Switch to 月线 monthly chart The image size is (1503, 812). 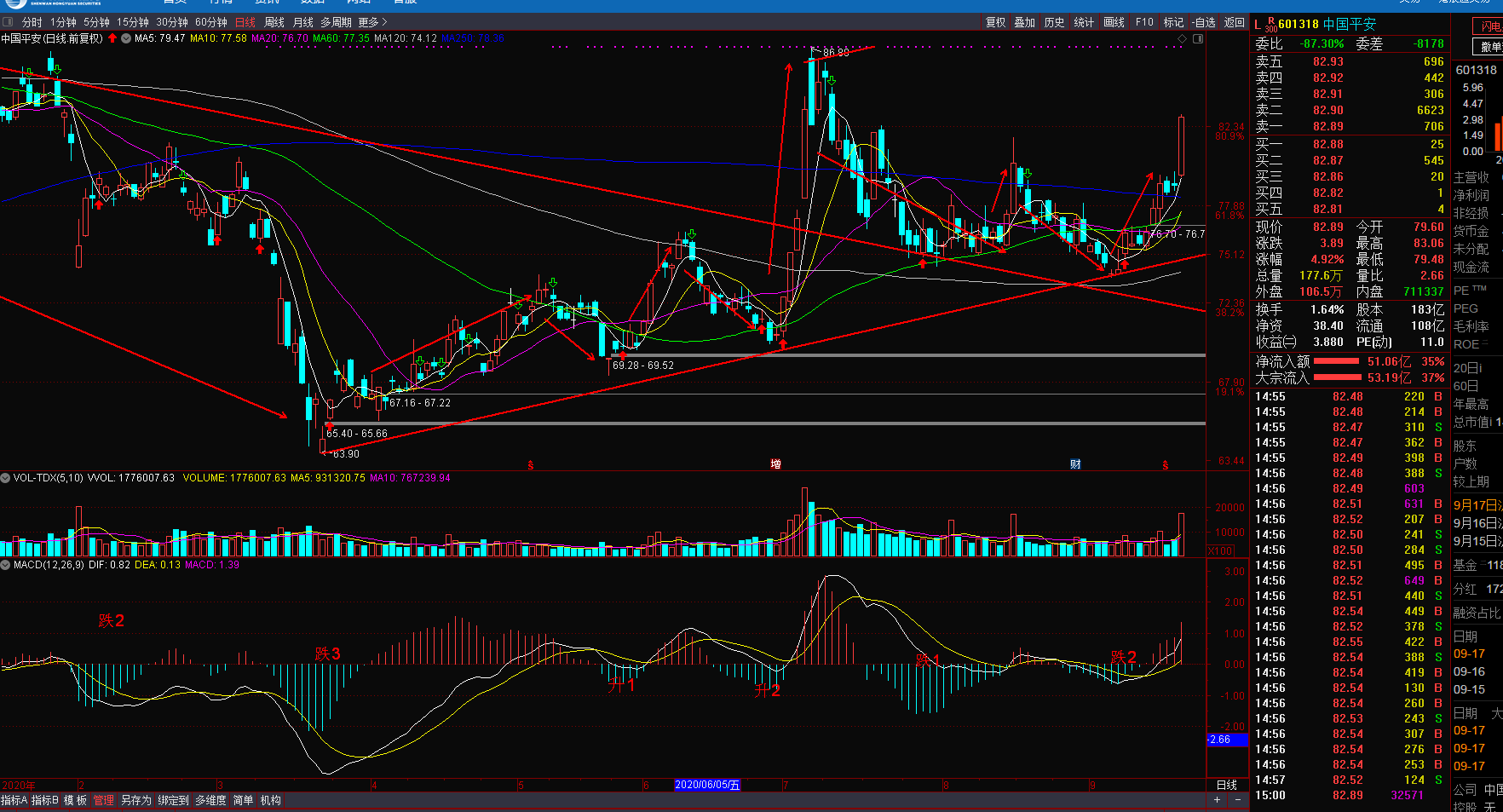pyautogui.click(x=303, y=22)
